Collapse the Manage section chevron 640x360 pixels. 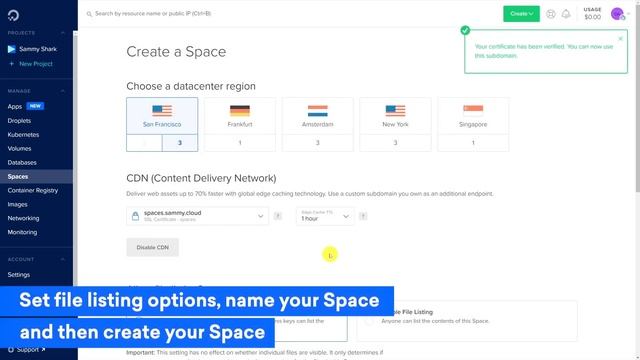(62, 91)
